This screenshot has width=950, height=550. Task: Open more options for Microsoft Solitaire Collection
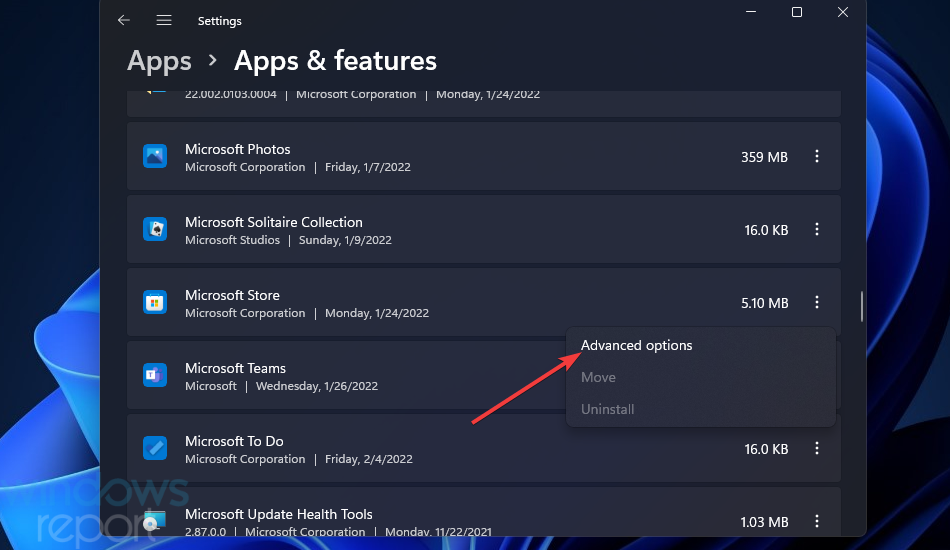pos(817,230)
